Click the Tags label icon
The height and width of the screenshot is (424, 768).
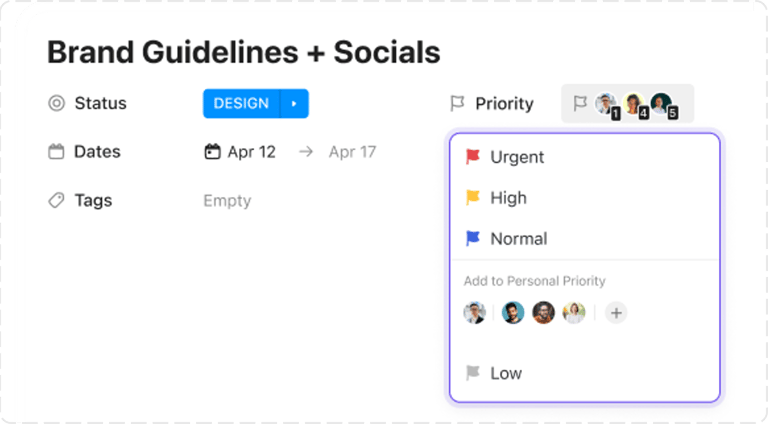(56, 200)
